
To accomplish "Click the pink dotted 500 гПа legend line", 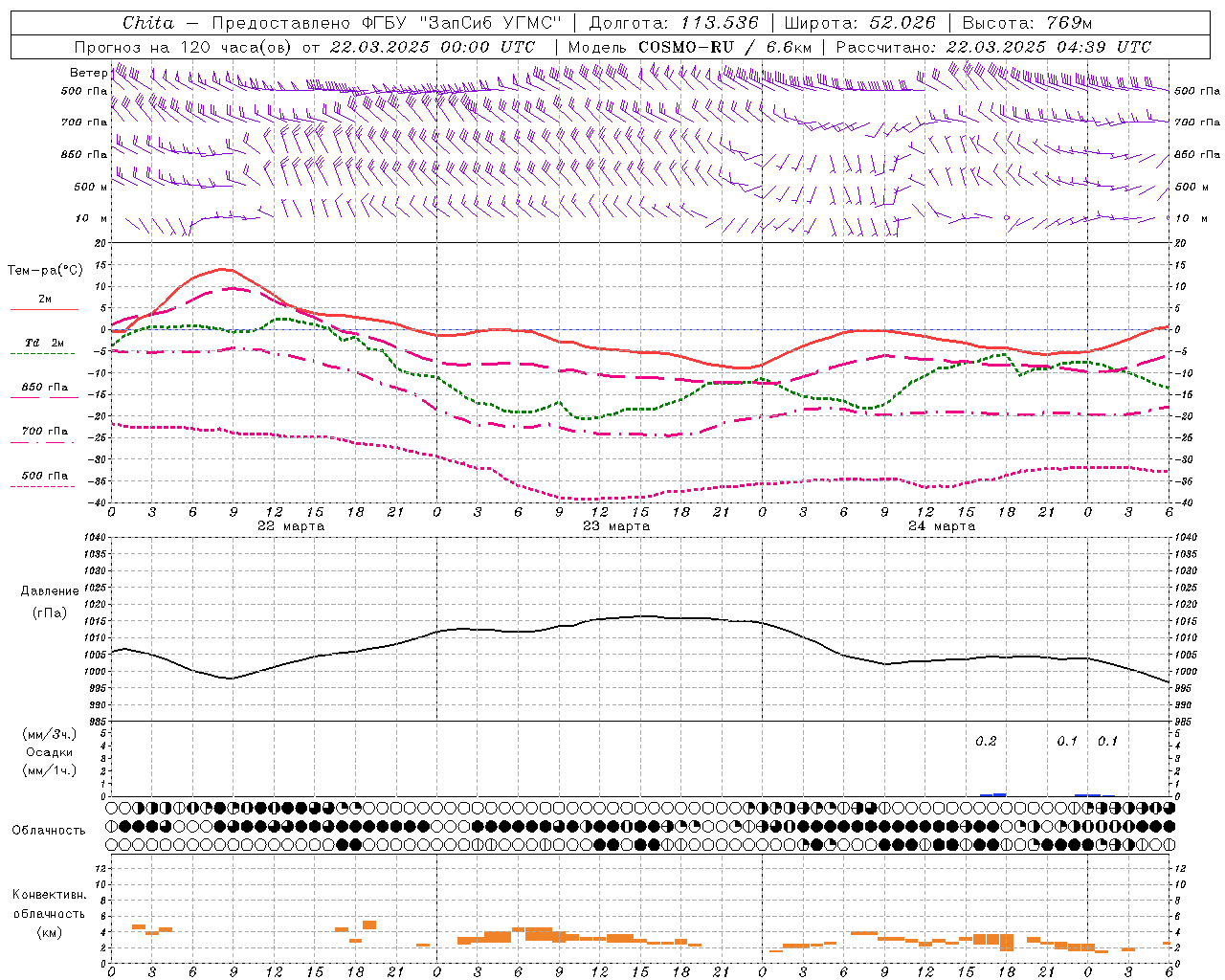I will [x=43, y=486].
